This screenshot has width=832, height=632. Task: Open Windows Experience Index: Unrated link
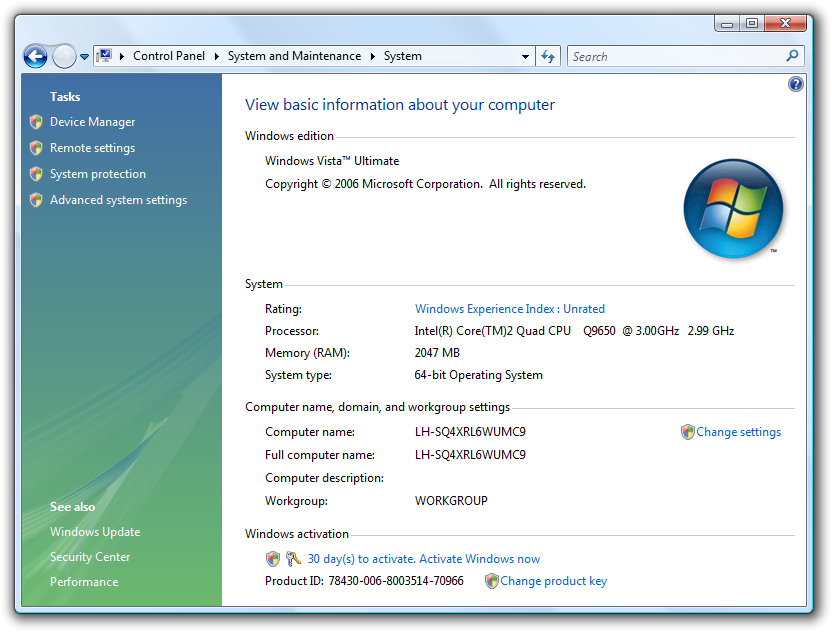pos(509,308)
